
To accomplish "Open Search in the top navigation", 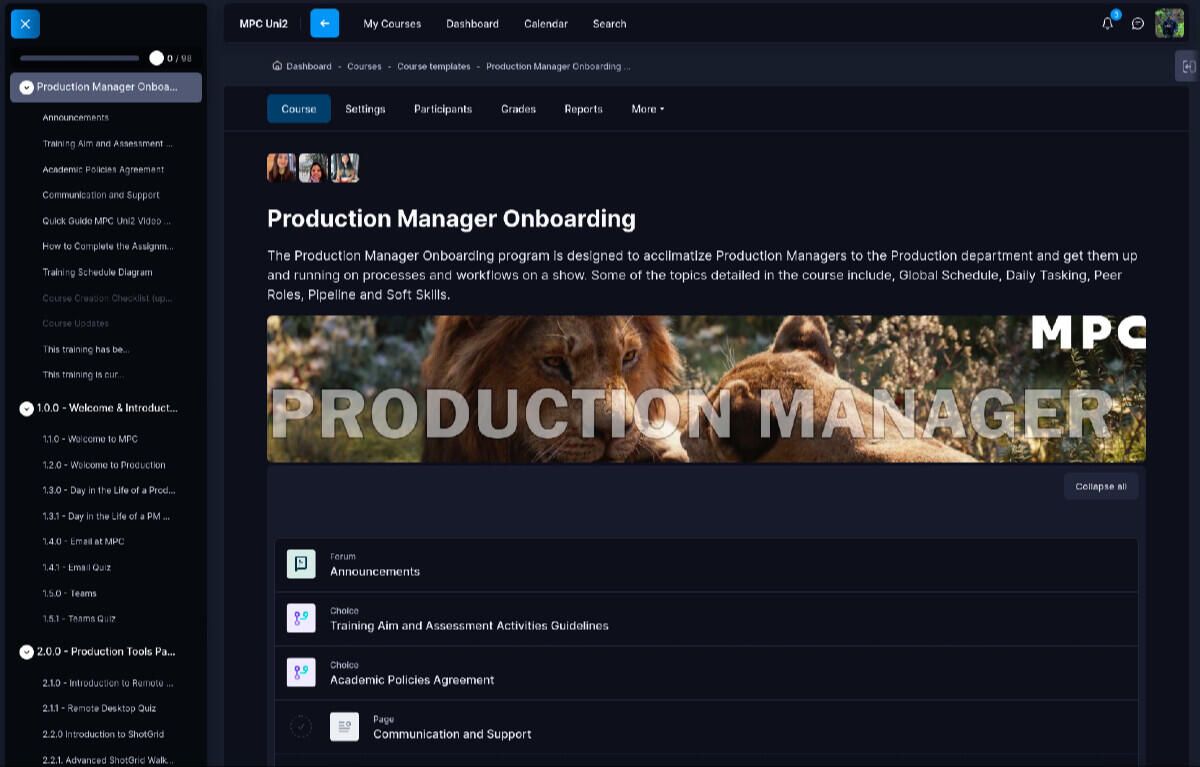I will point(609,23).
